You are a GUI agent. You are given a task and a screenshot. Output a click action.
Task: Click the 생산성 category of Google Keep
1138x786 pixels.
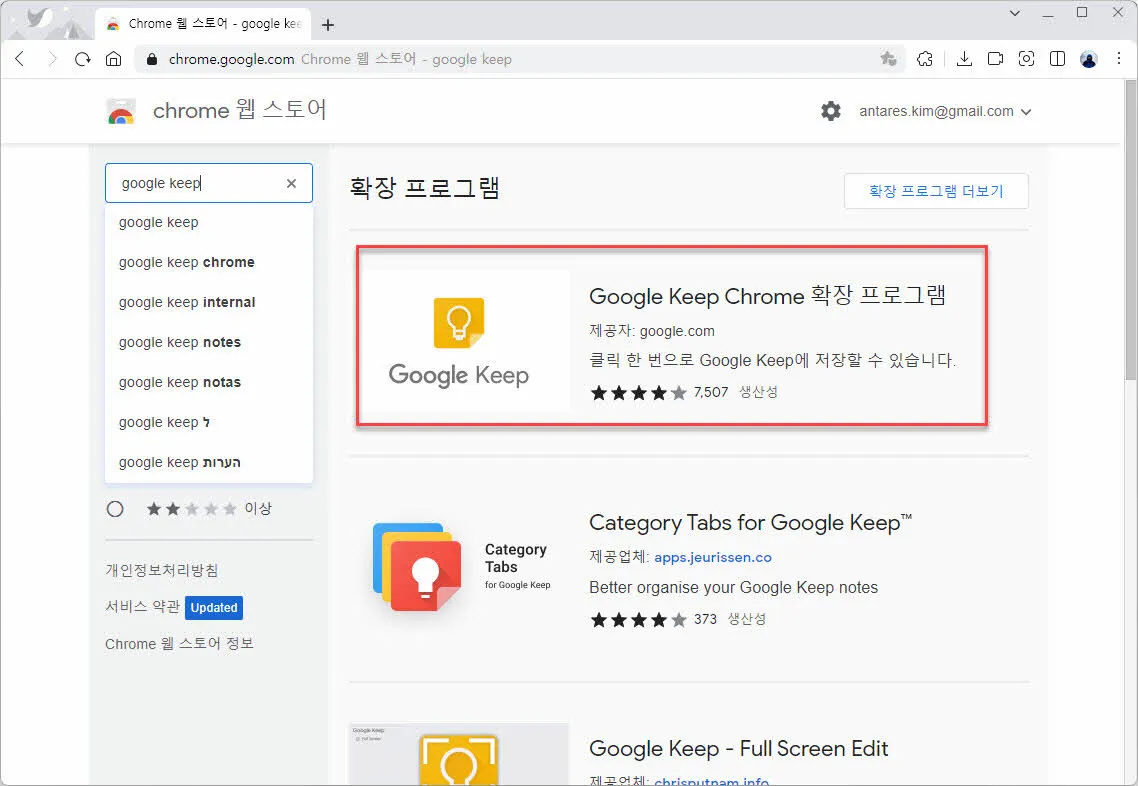click(x=758, y=392)
